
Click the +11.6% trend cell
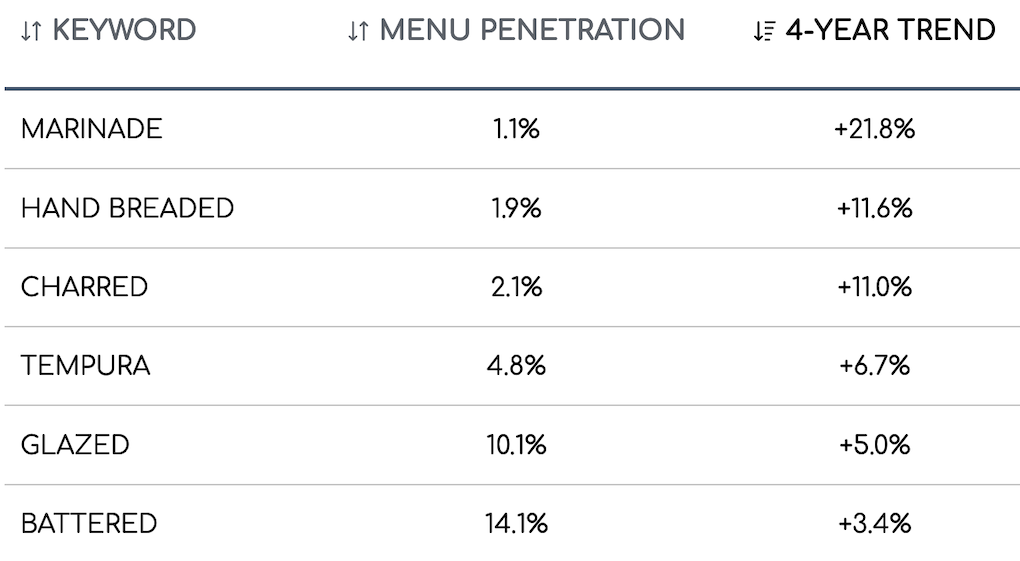coord(874,208)
